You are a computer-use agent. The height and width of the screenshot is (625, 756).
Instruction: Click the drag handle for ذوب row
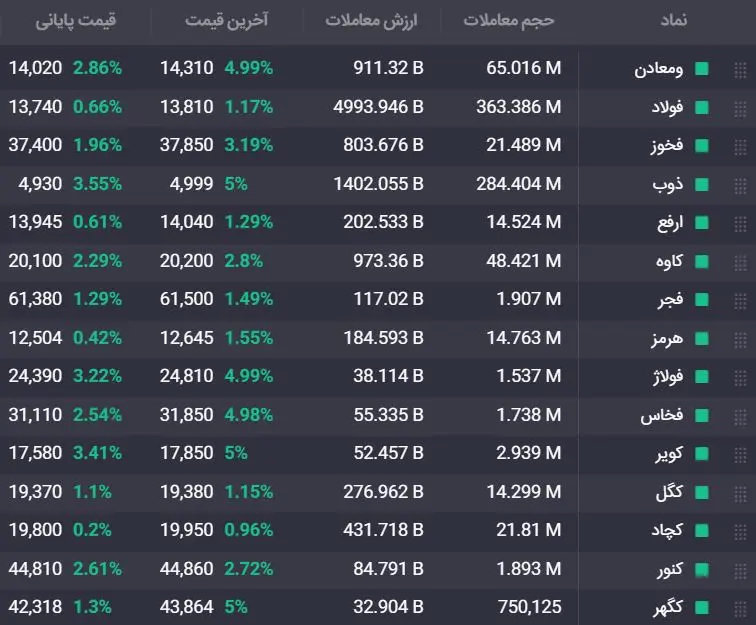pos(740,186)
